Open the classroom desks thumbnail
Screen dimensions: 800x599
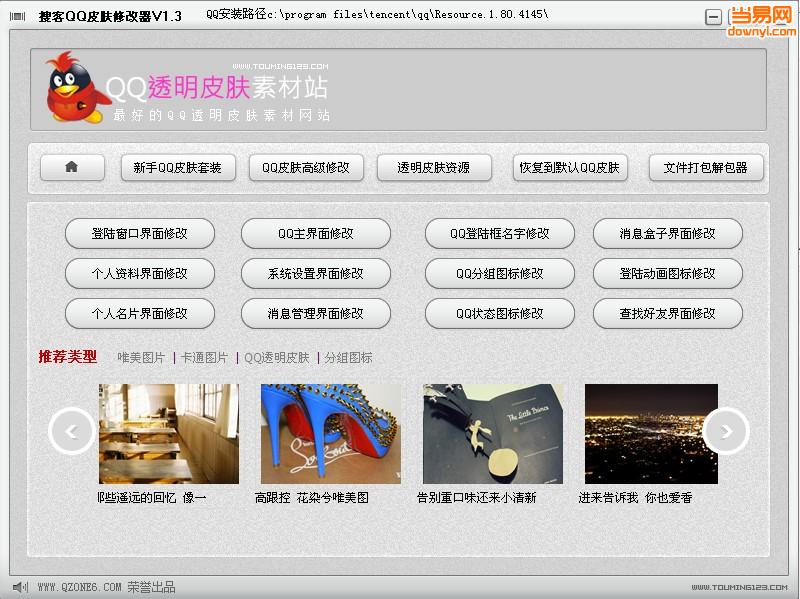click(169, 434)
